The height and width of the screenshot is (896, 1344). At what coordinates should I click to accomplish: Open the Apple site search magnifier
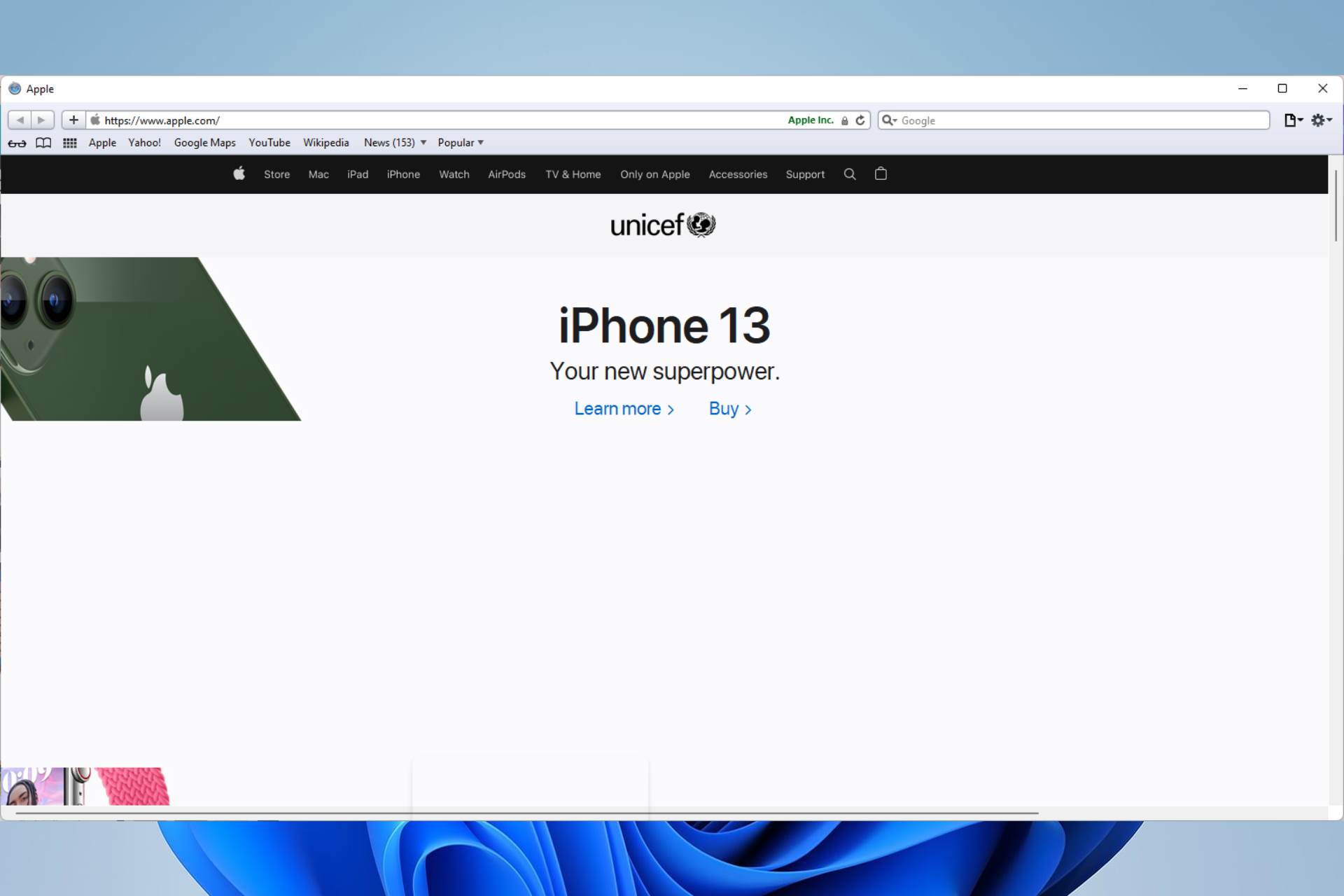[850, 174]
